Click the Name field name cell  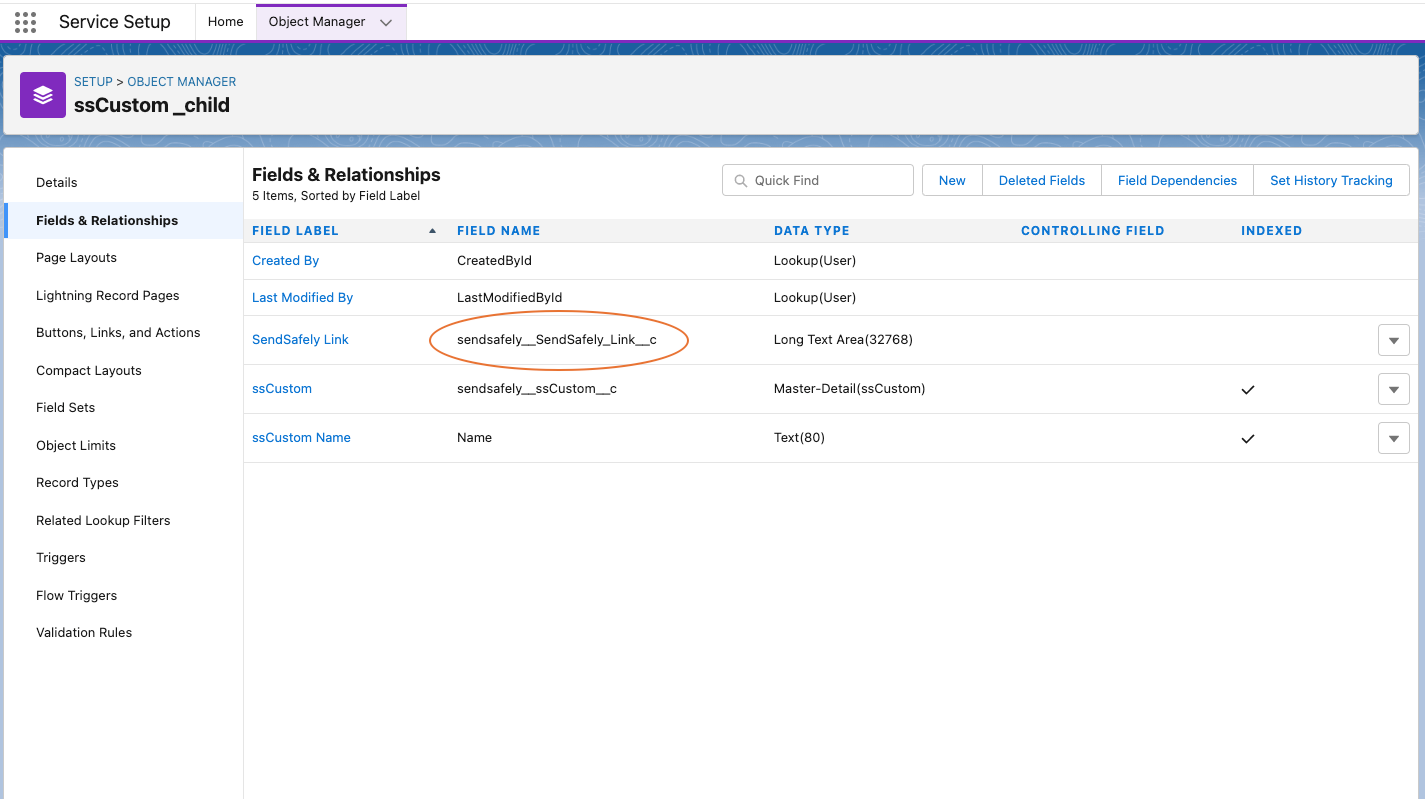click(474, 438)
